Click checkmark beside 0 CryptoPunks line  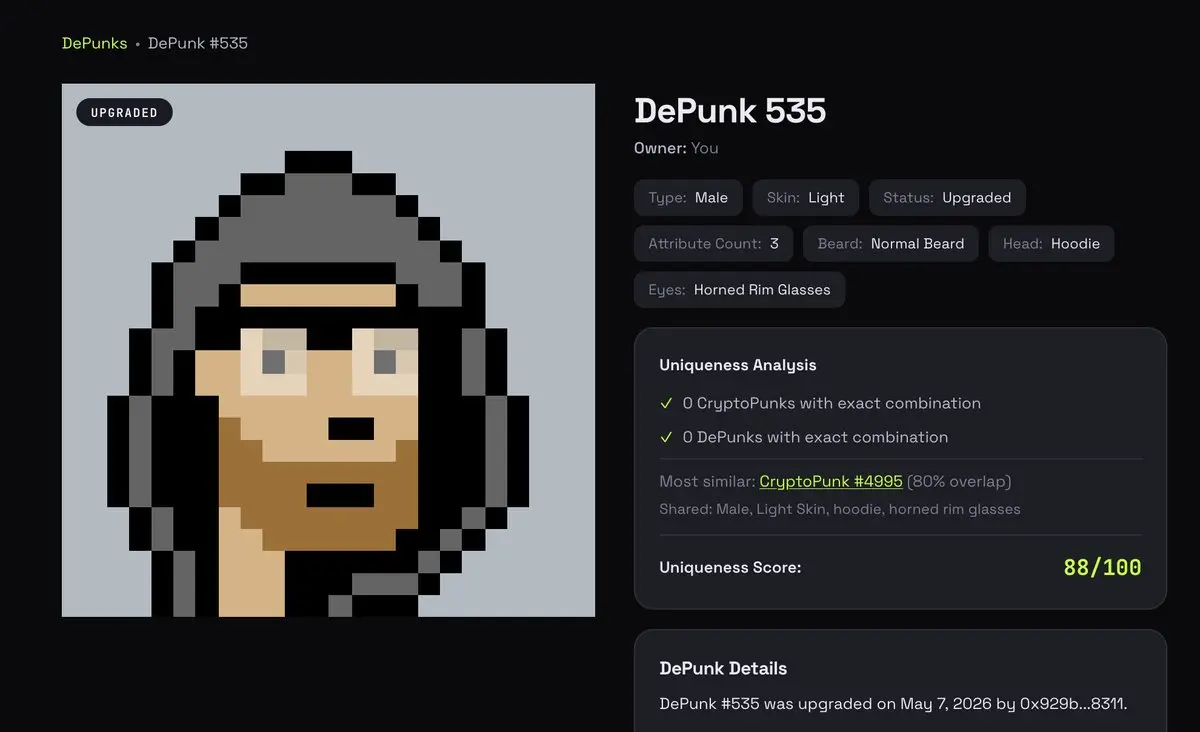pyautogui.click(x=666, y=404)
